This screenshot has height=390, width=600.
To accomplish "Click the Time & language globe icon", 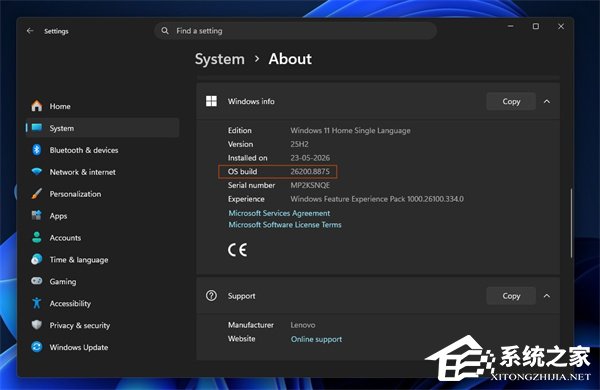I will (37, 259).
